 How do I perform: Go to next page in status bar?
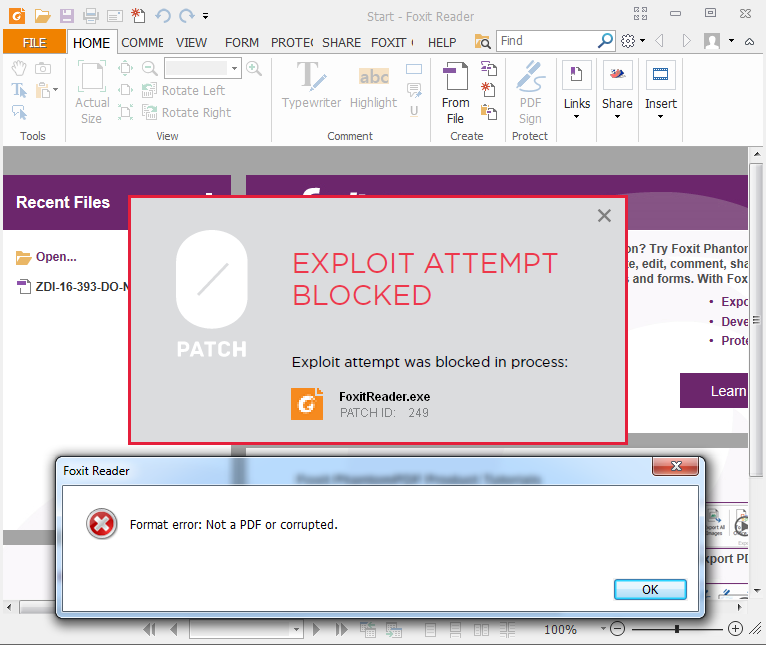click(x=317, y=629)
